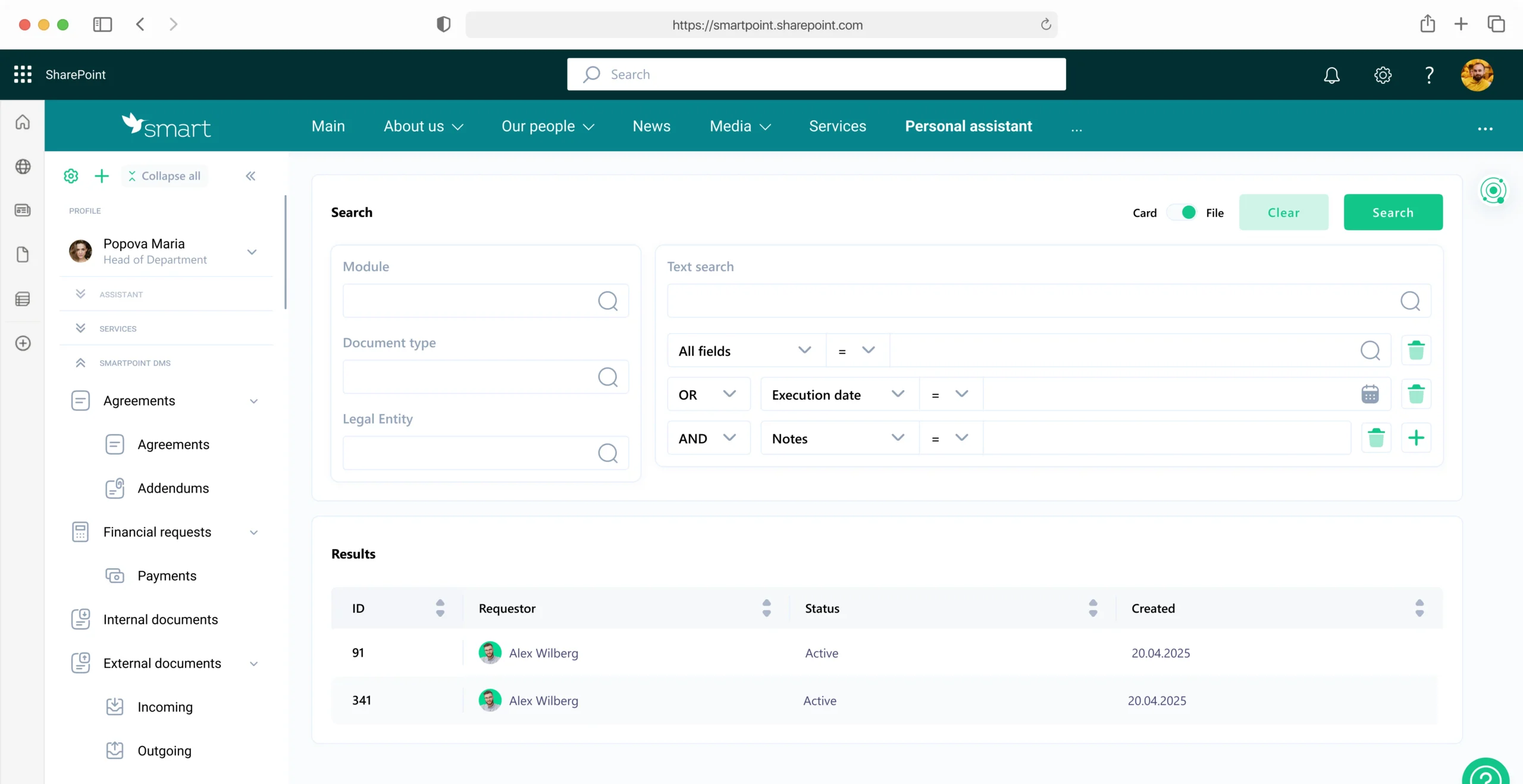Image resolution: width=1523 pixels, height=784 pixels.
Task: Click the sidebar settings gear icon
Action: [71, 176]
